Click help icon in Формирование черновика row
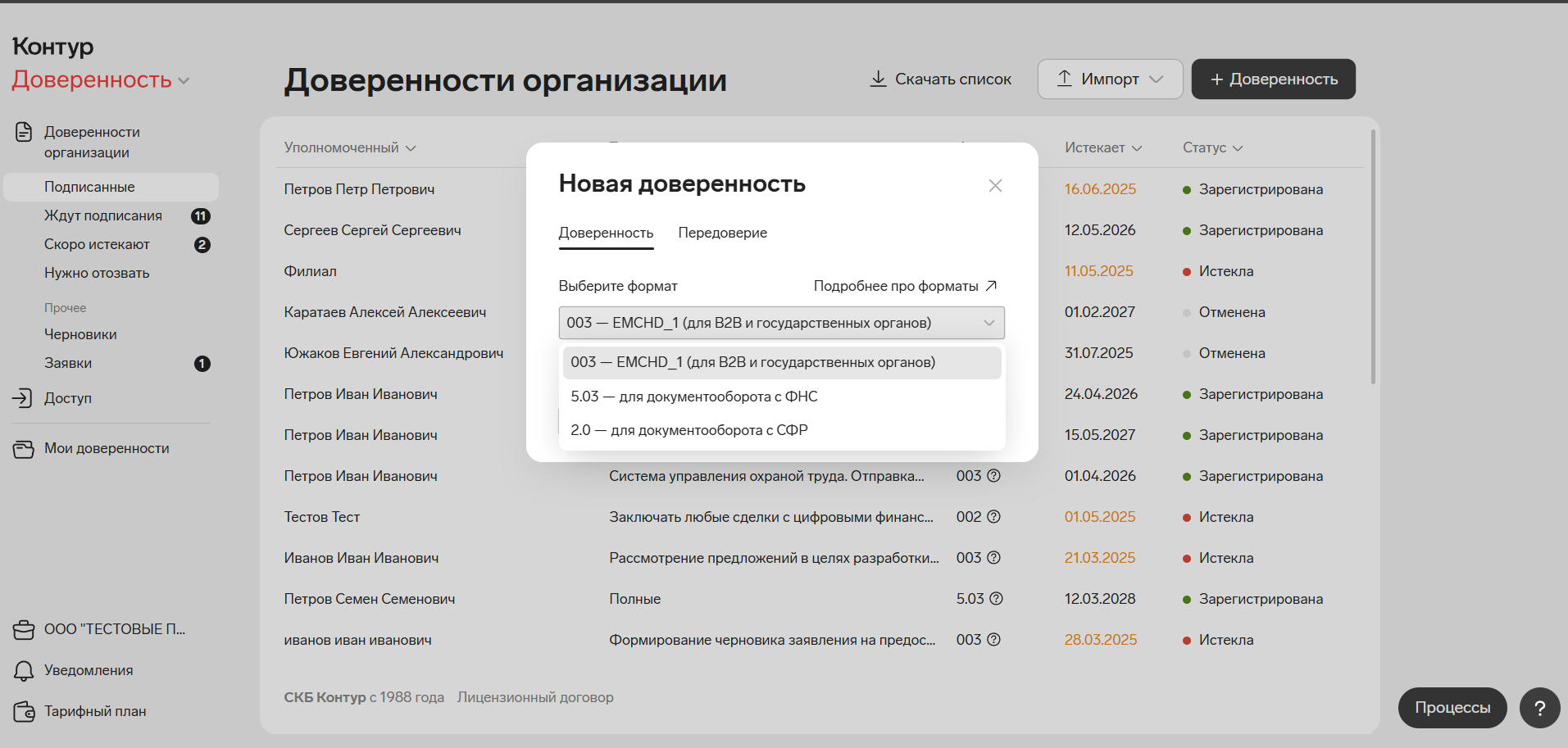Screen dimensions: 1568x748 [993, 640]
